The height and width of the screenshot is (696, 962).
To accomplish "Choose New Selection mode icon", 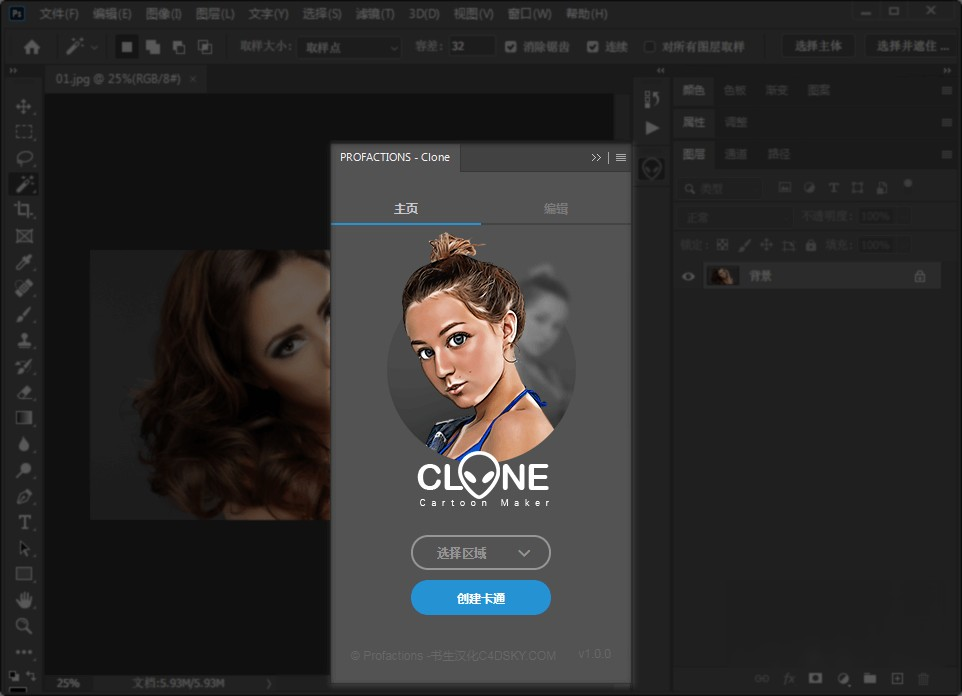I will tap(126, 47).
